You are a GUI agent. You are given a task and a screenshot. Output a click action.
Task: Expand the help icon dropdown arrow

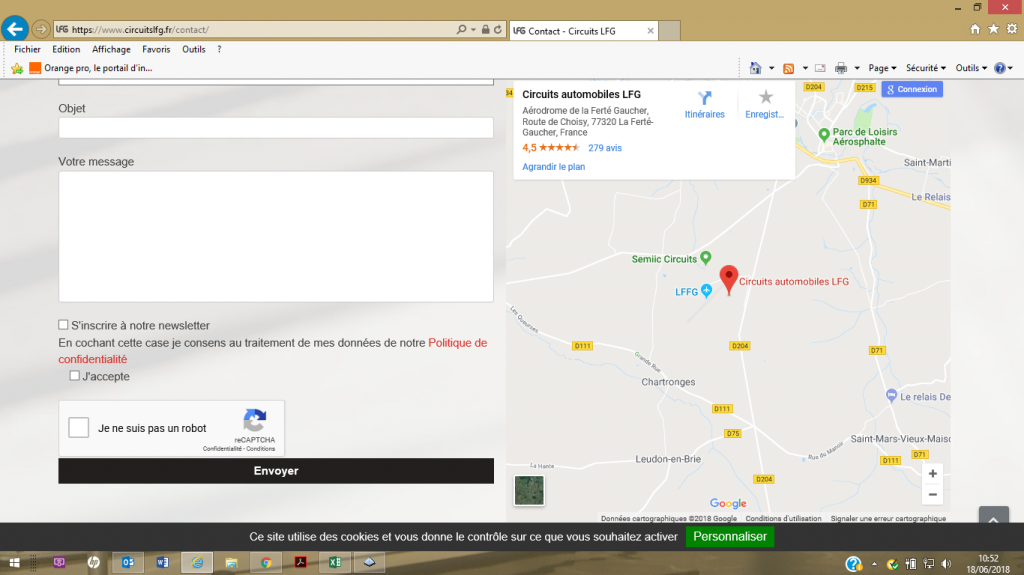coord(1010,68)
